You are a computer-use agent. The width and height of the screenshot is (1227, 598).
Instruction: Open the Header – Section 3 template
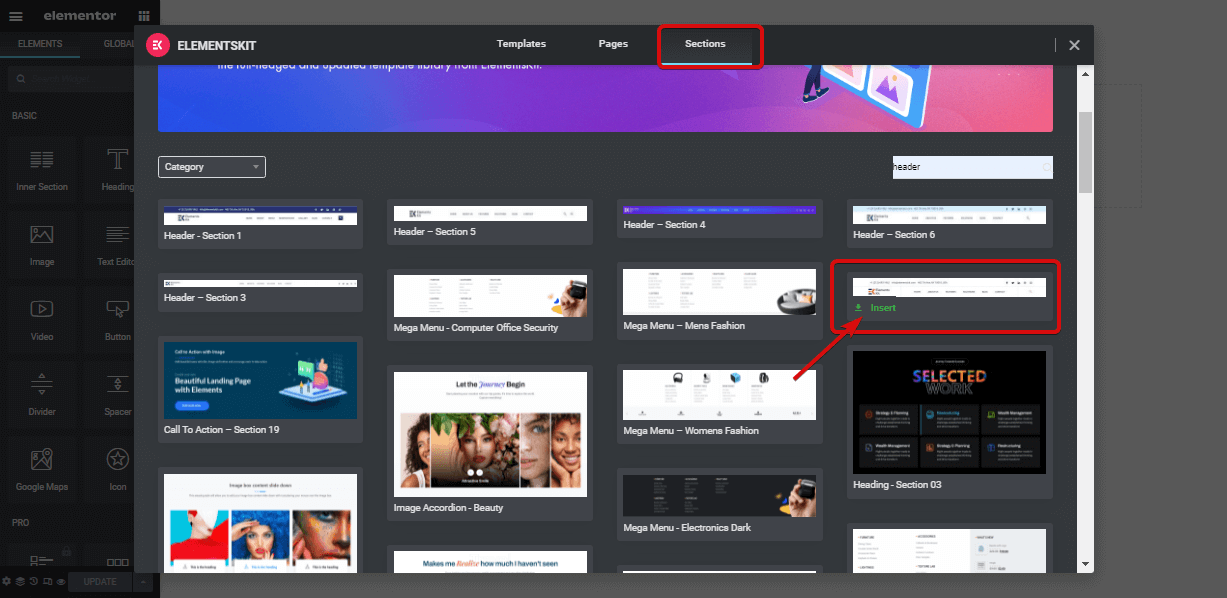[260, 291]
